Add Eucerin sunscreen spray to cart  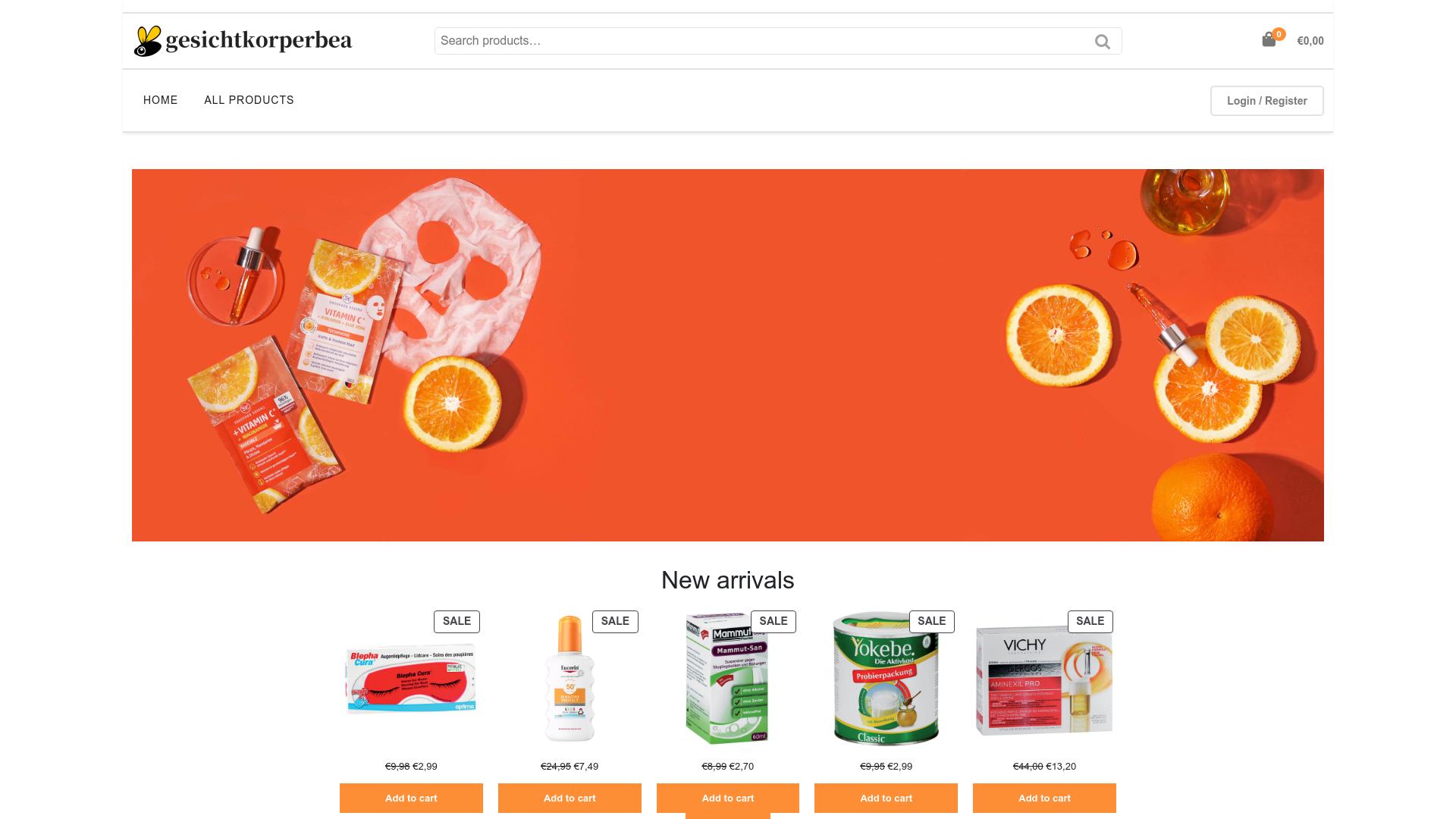570,798
